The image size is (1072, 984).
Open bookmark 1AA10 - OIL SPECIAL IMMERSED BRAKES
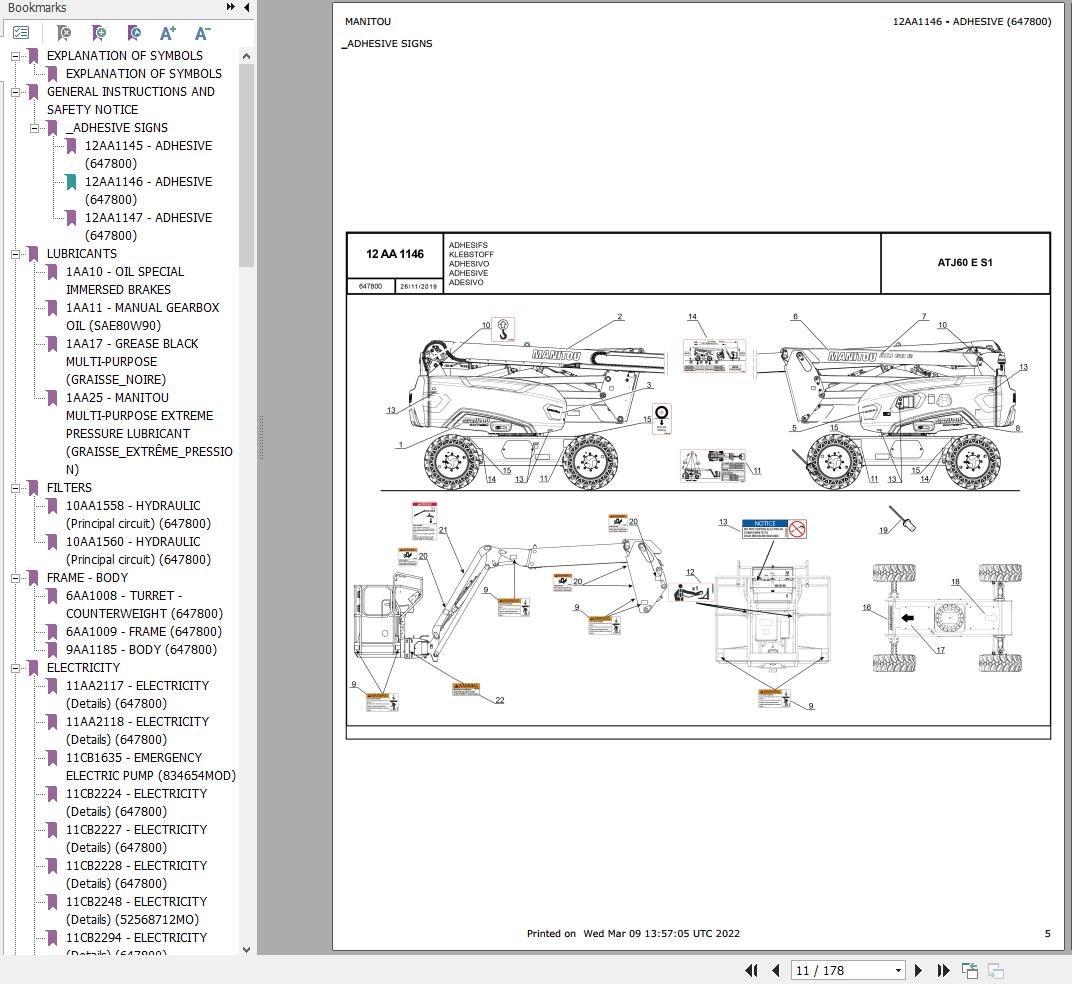(x=124, y=280)
